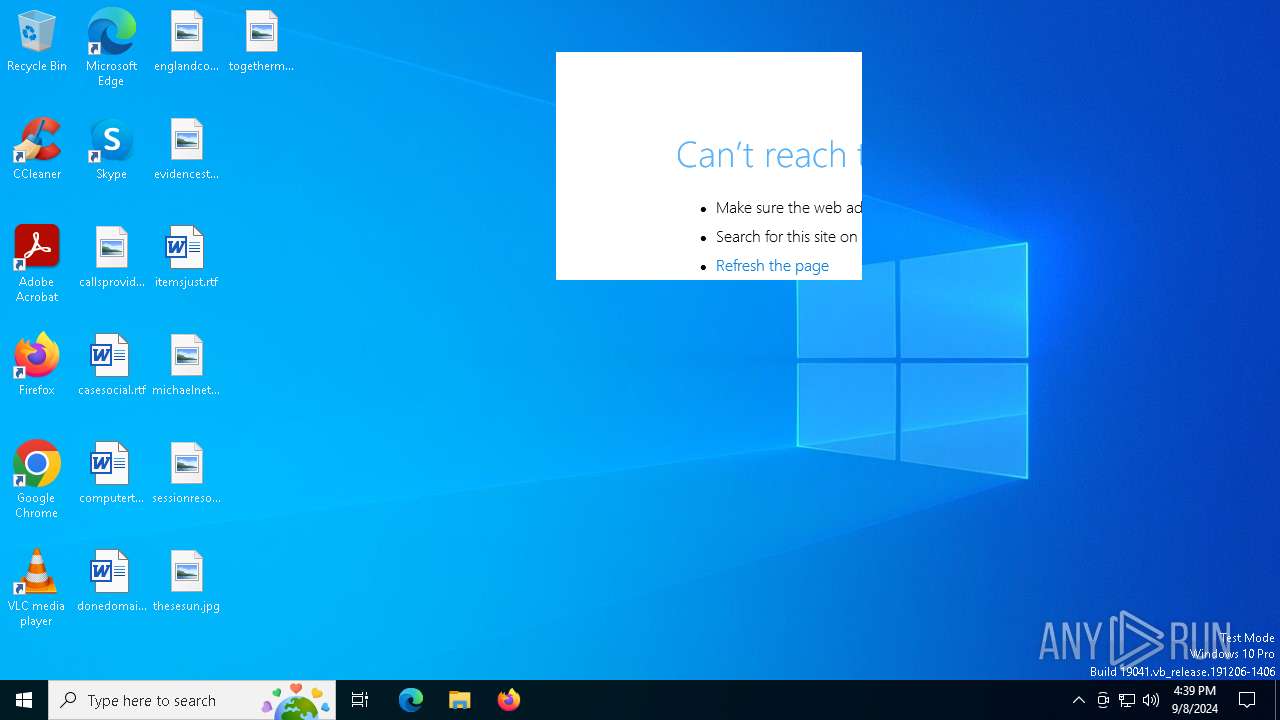
Task: Open CCleaner desktop shortcut
Action: [37, 150]
